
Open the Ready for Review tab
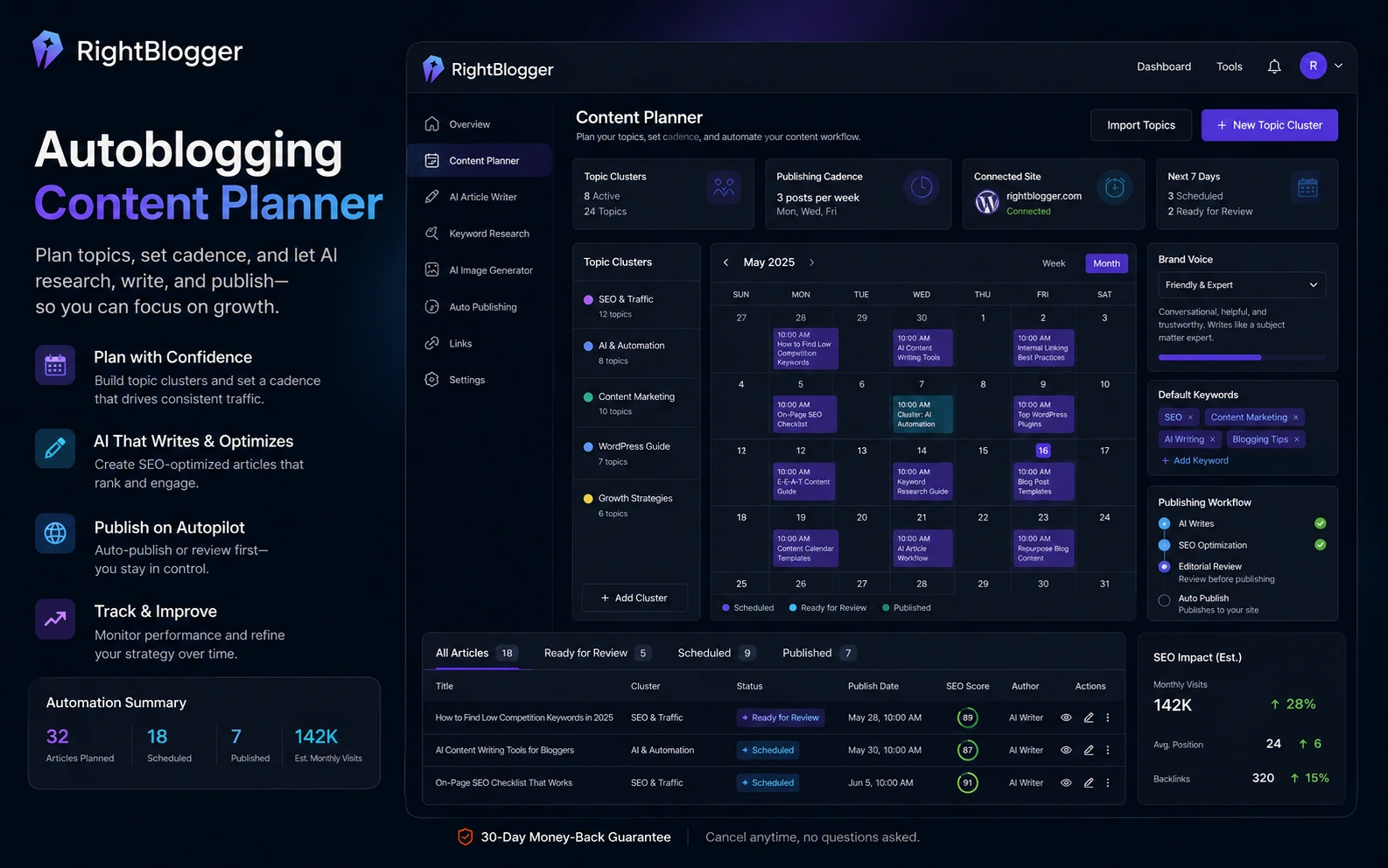click(x=598, y=653)
